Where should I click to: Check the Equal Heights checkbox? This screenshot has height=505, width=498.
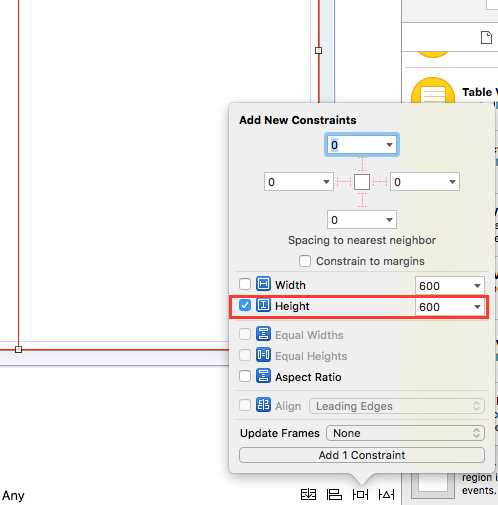point(245,355)
